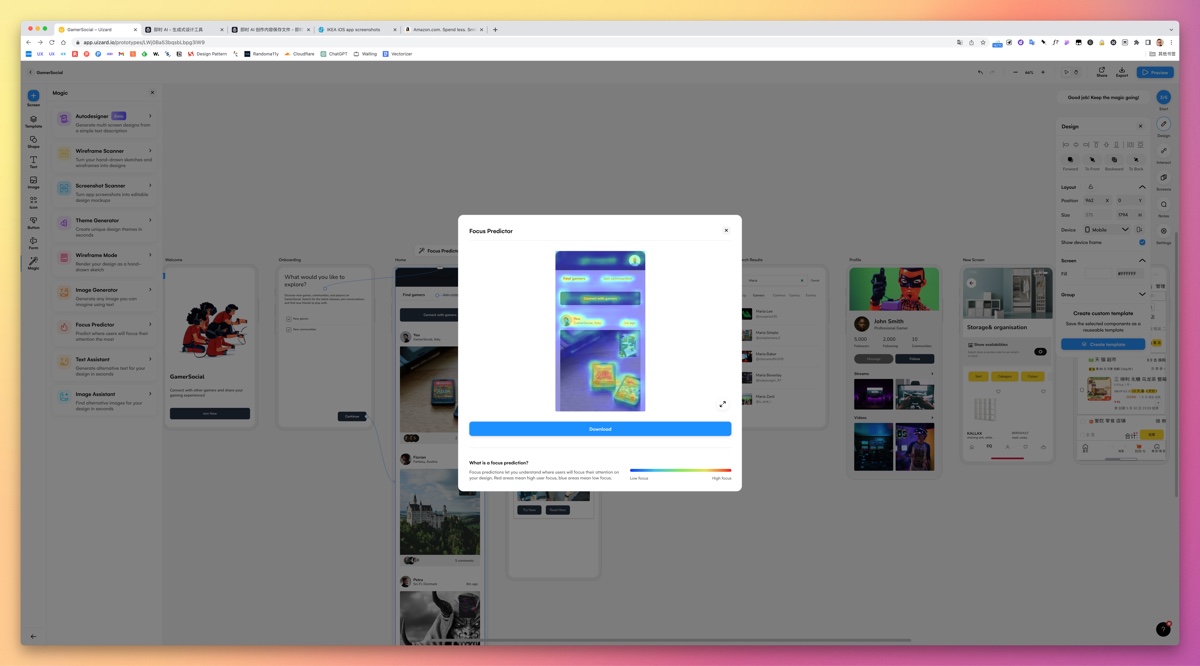Viewport: 1200px width, 666px height.
Task: Open the Magic tool in left sidebar
Action: 33,263
